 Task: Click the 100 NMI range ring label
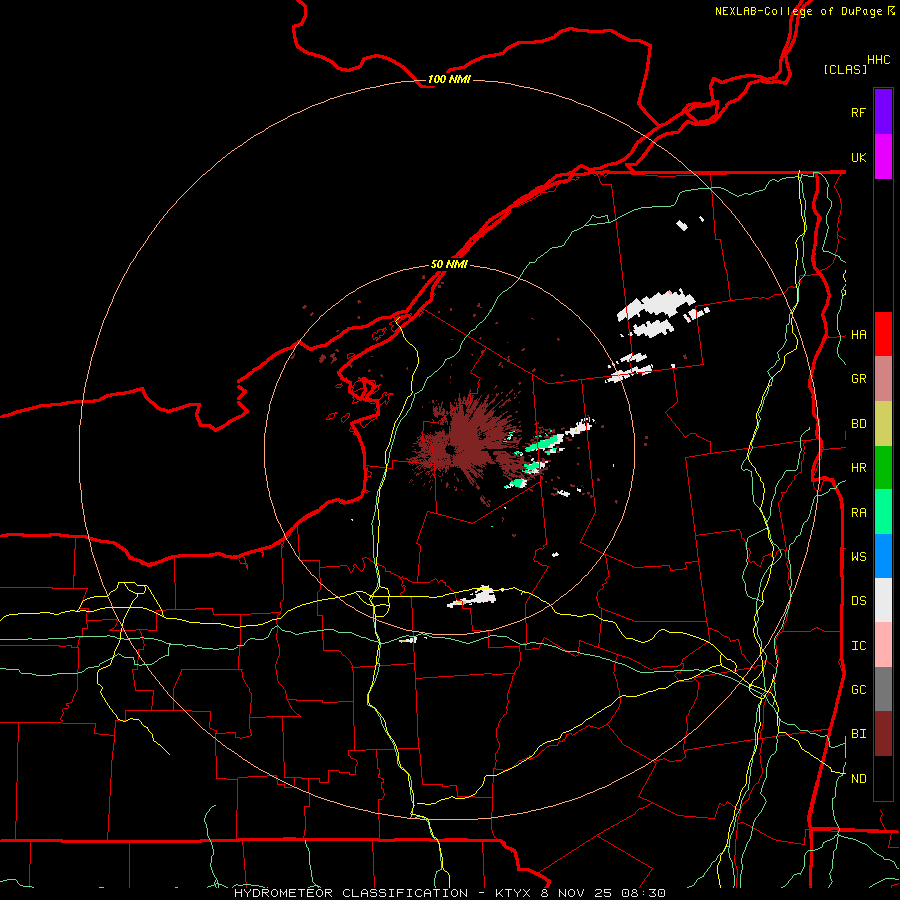[x=449, y=79]
